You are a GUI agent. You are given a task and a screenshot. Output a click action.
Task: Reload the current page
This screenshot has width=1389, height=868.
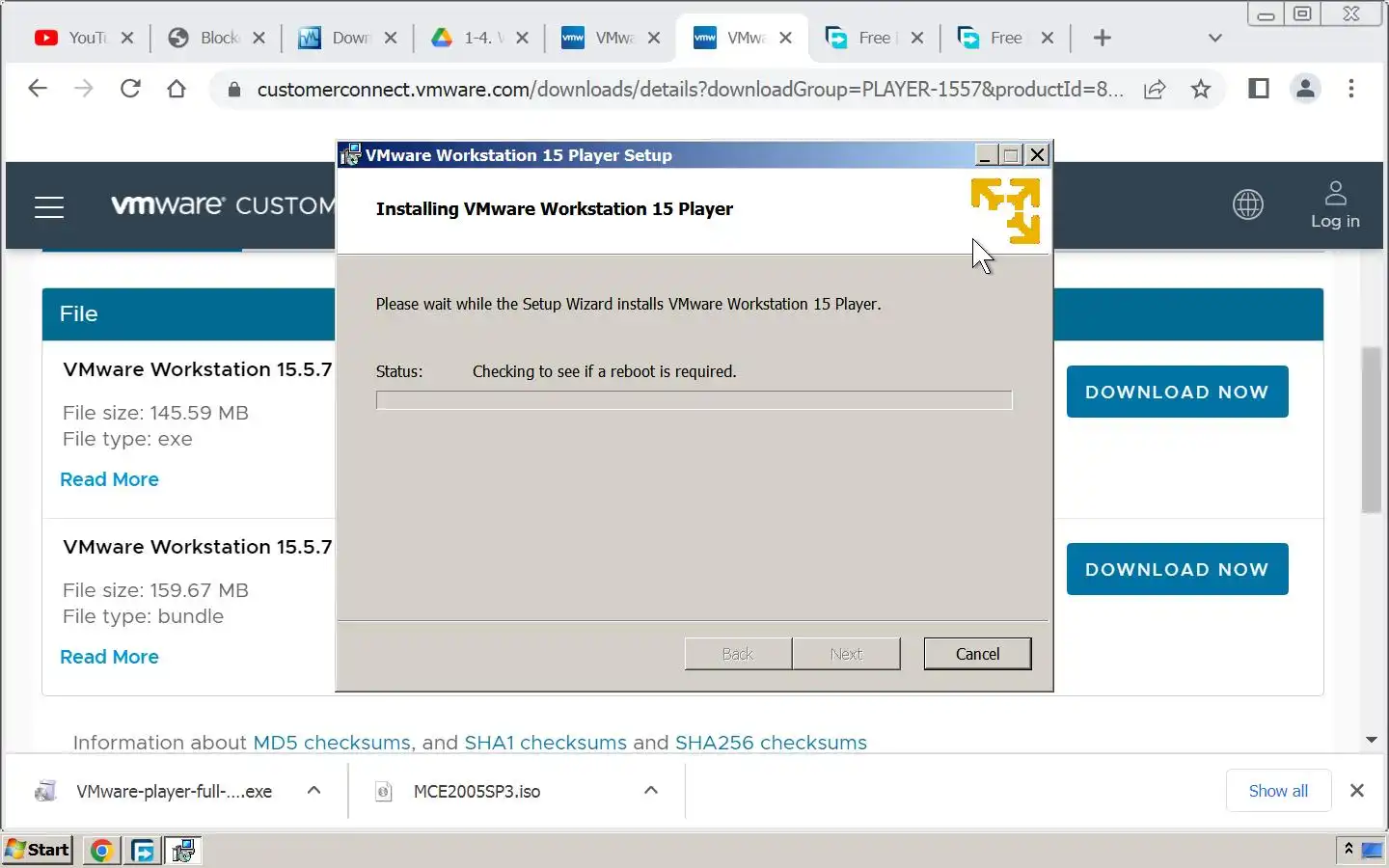tap(130, 89)
